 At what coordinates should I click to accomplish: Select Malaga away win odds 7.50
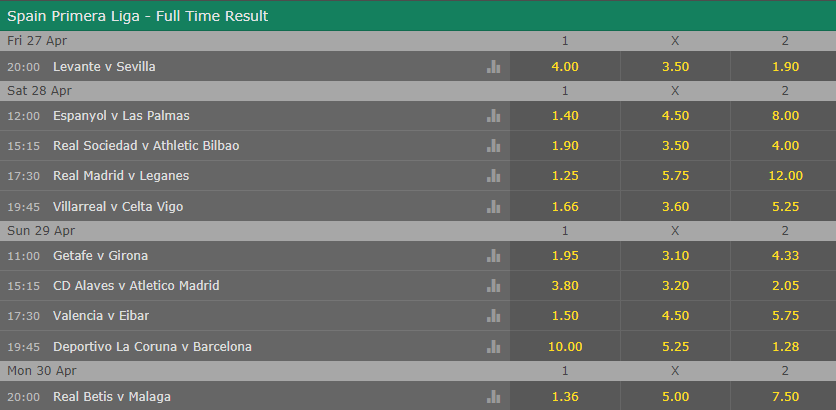785,396
